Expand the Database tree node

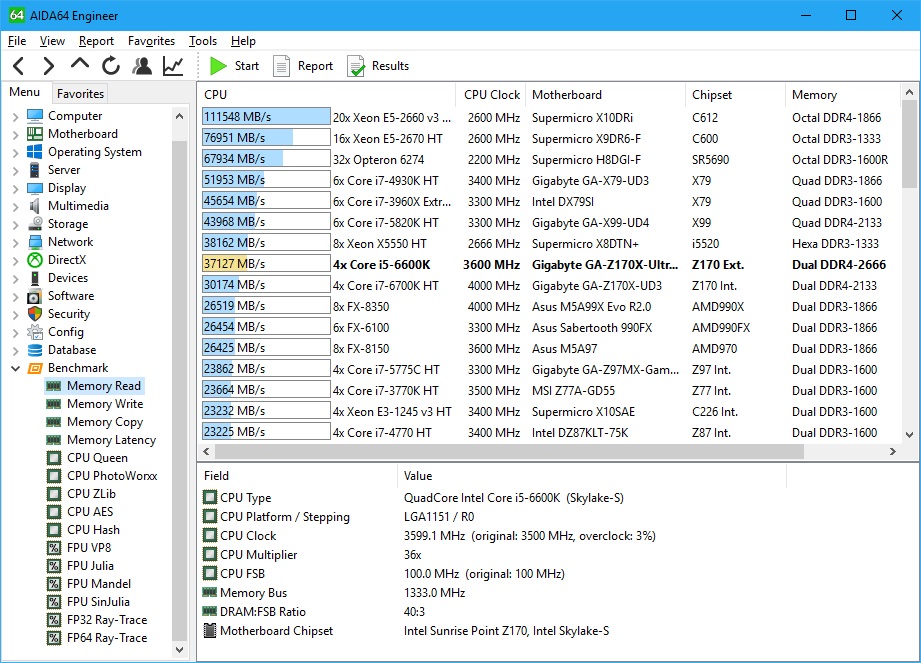(16, 351)
